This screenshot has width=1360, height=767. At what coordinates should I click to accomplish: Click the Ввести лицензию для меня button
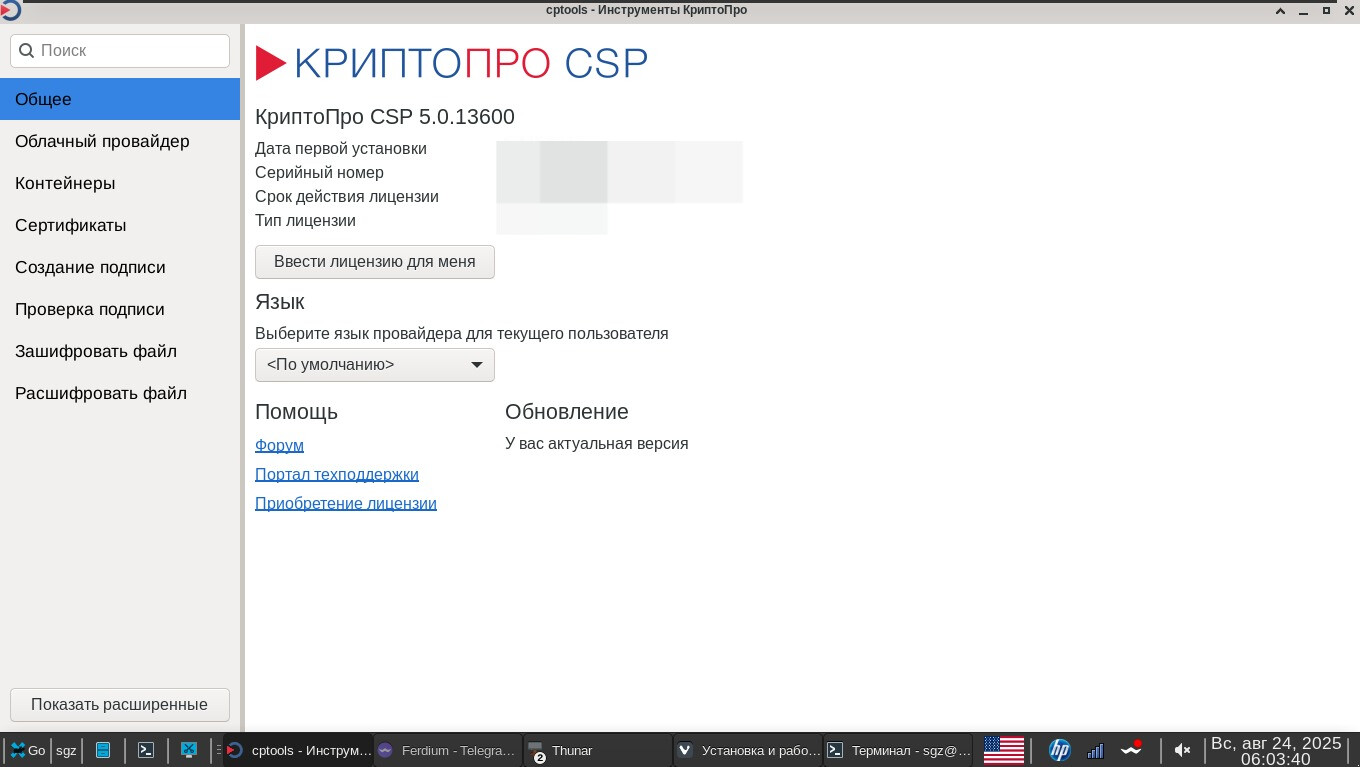coord(375,262)
